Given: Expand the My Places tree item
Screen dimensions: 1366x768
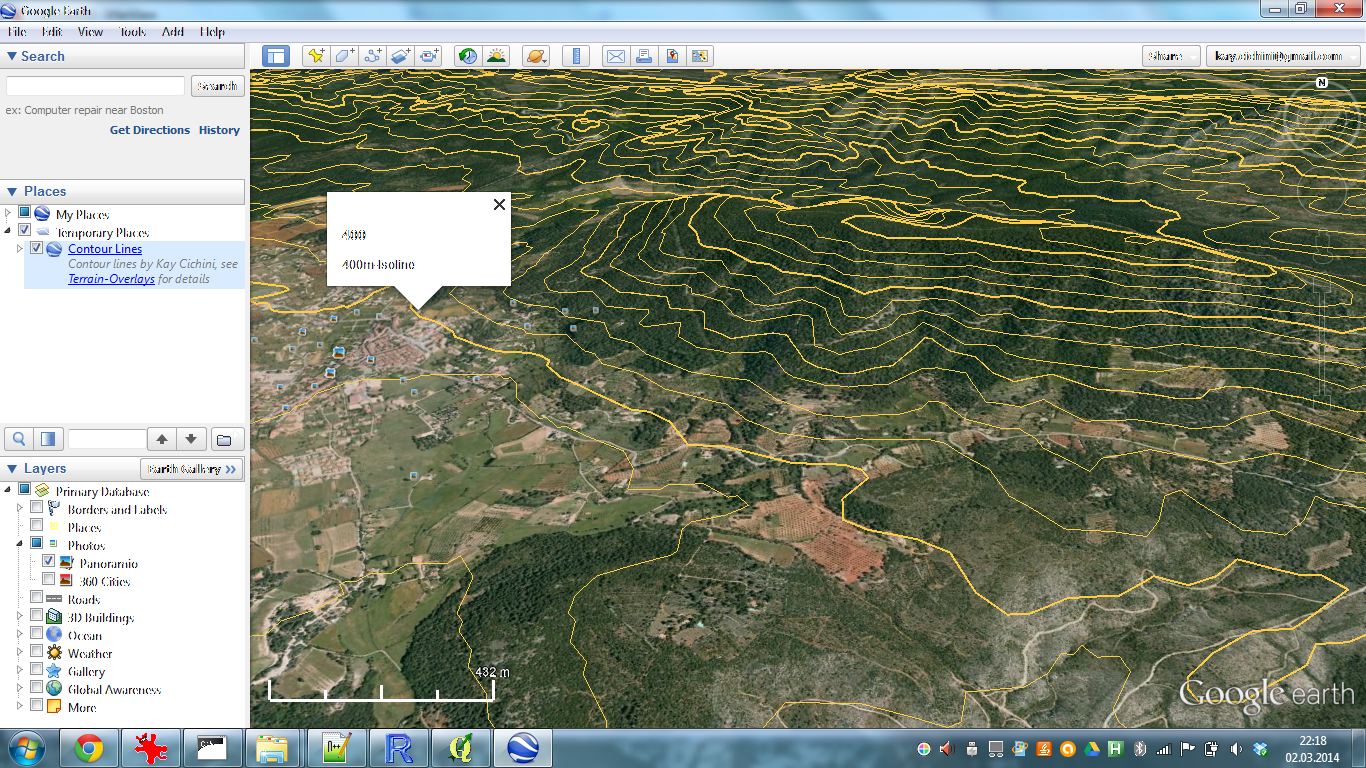Looking at the screenshot, I should [x=8, y=213].
